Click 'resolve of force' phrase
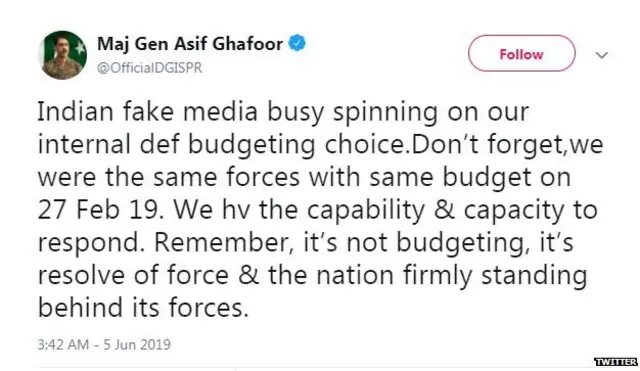The image size is (640, 371). point(133,275)
